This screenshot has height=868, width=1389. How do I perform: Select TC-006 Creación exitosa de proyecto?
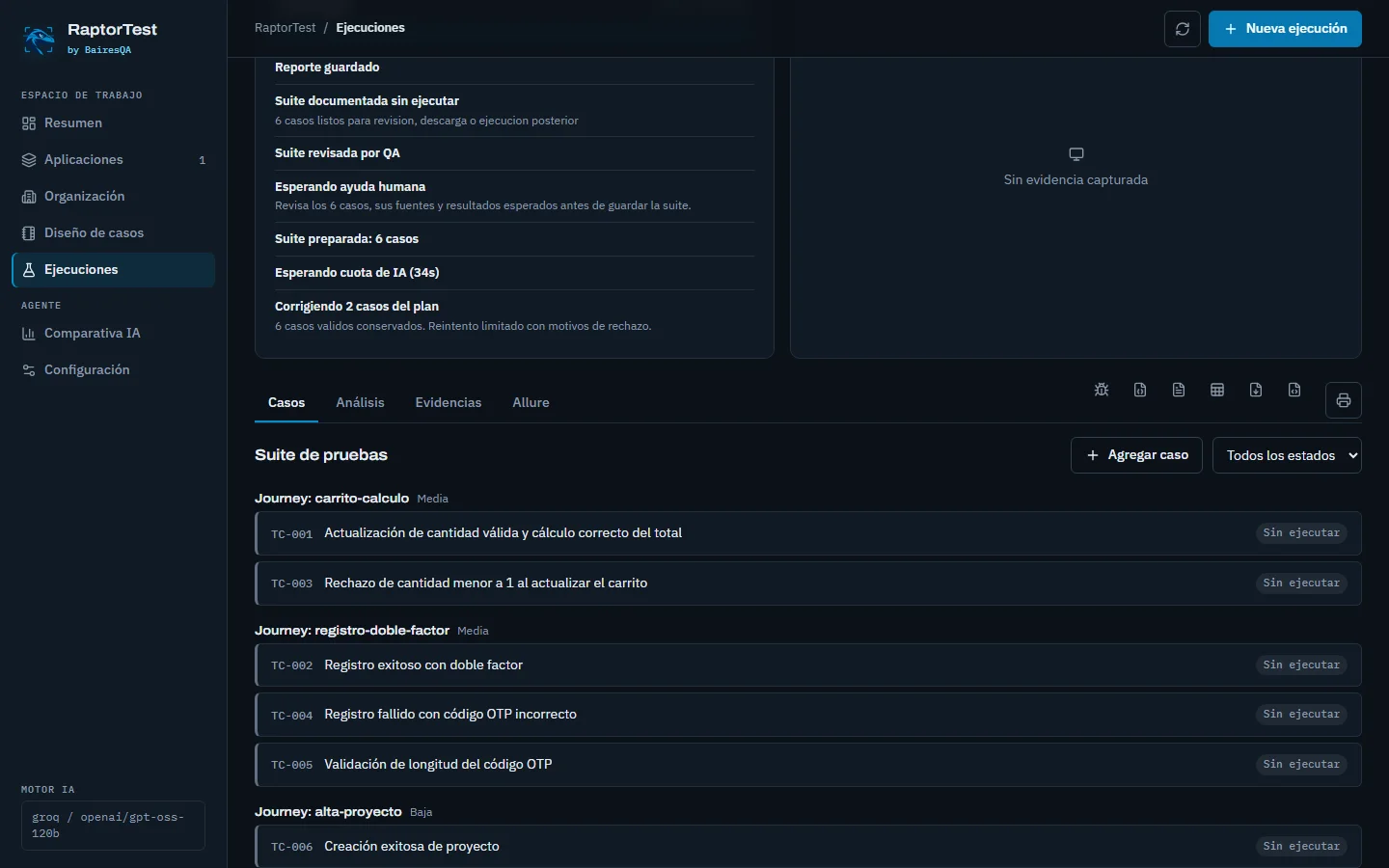point(808,847)
